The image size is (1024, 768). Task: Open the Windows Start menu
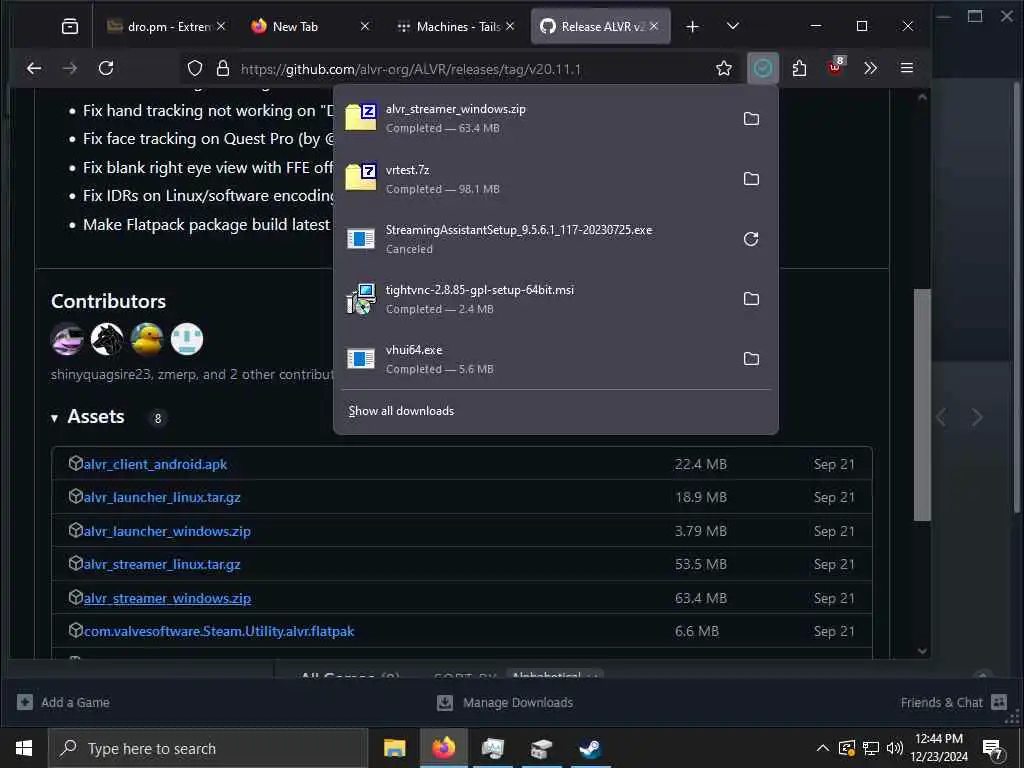tap(24, 748)
